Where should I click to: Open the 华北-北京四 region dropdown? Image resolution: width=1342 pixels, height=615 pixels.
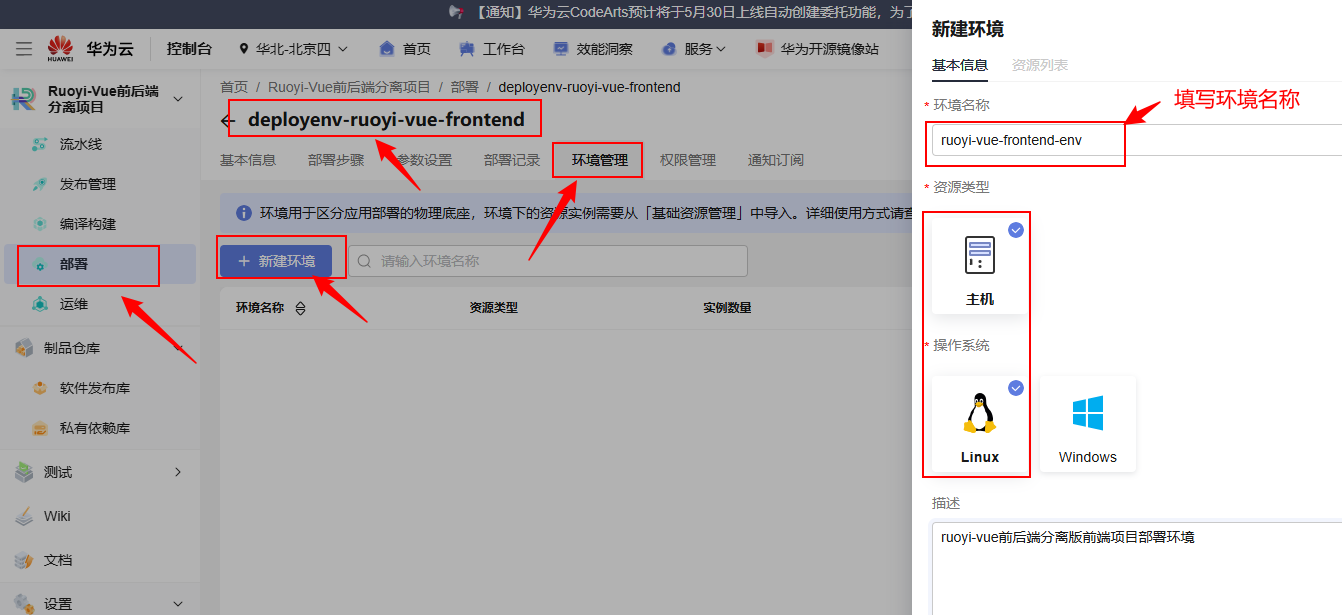(294, 48)
